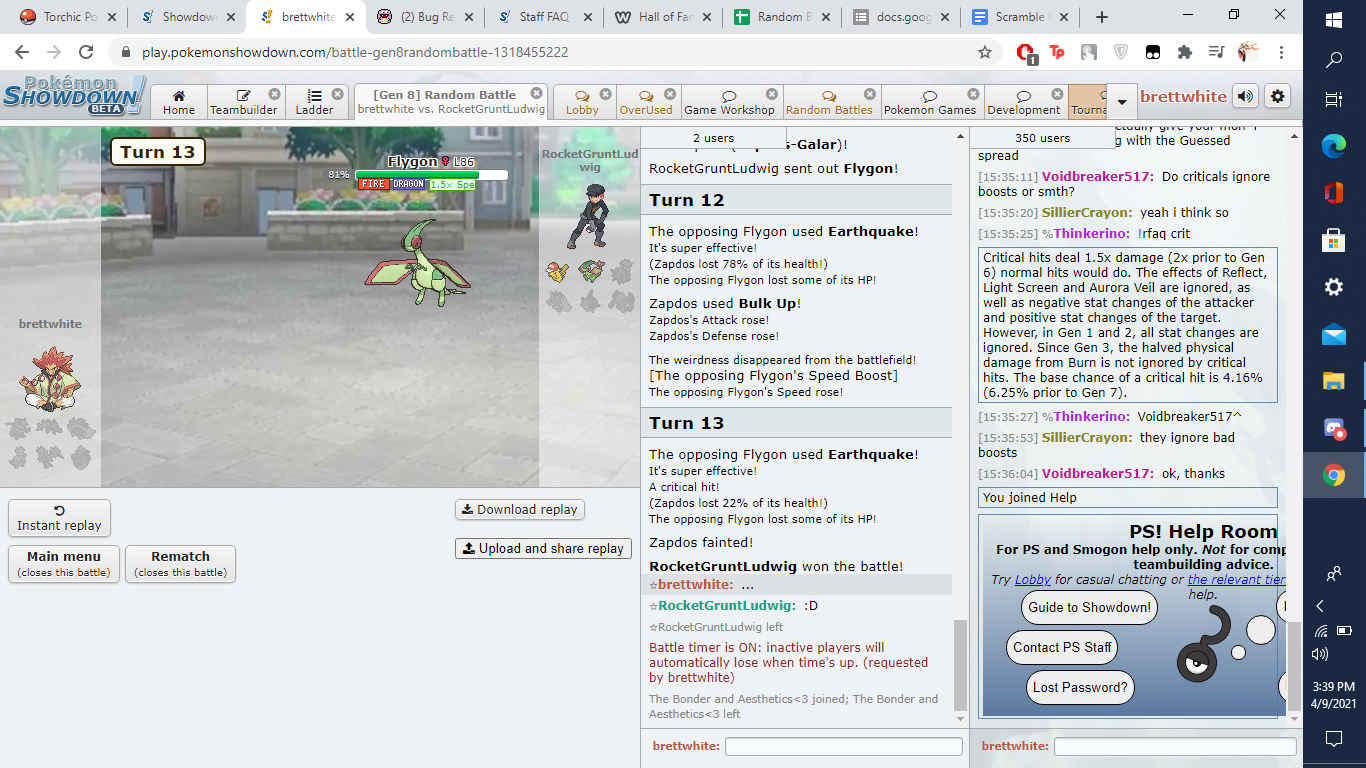
Task: Click Contact PS Staff button
Action: (x=1062, y=647)
